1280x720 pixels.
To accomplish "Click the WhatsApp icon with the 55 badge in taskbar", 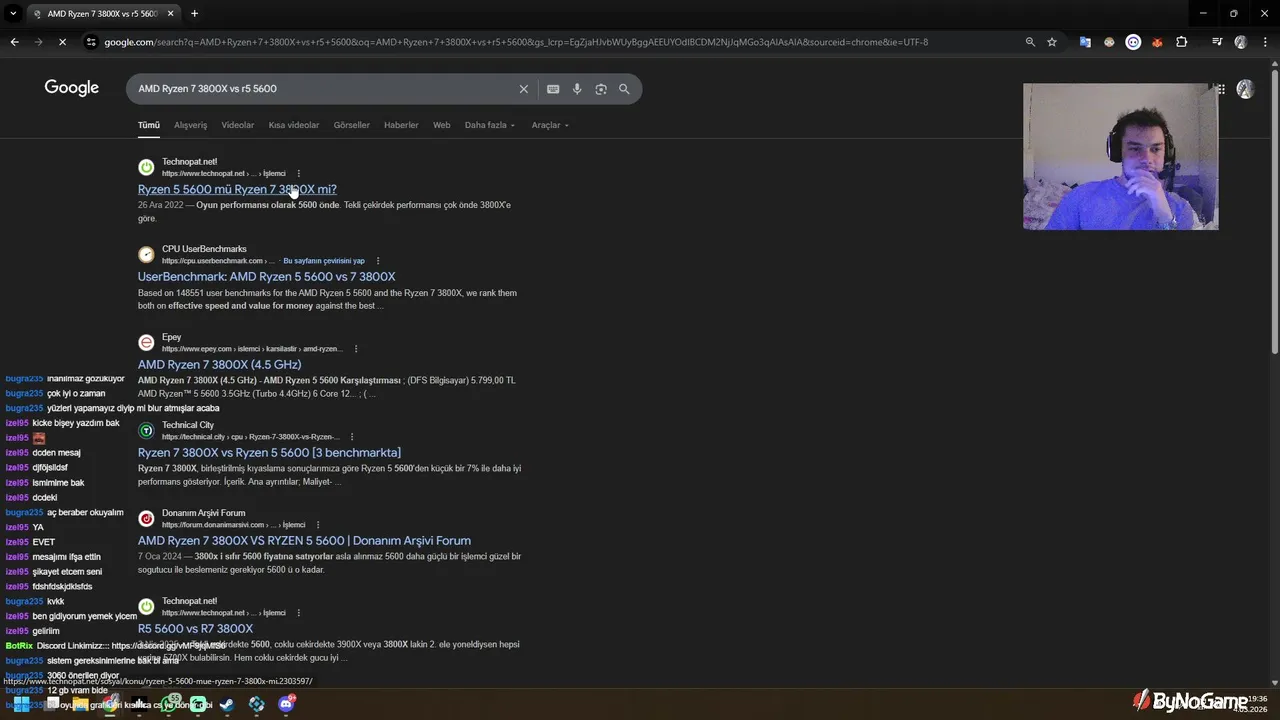I will (171, 704).
